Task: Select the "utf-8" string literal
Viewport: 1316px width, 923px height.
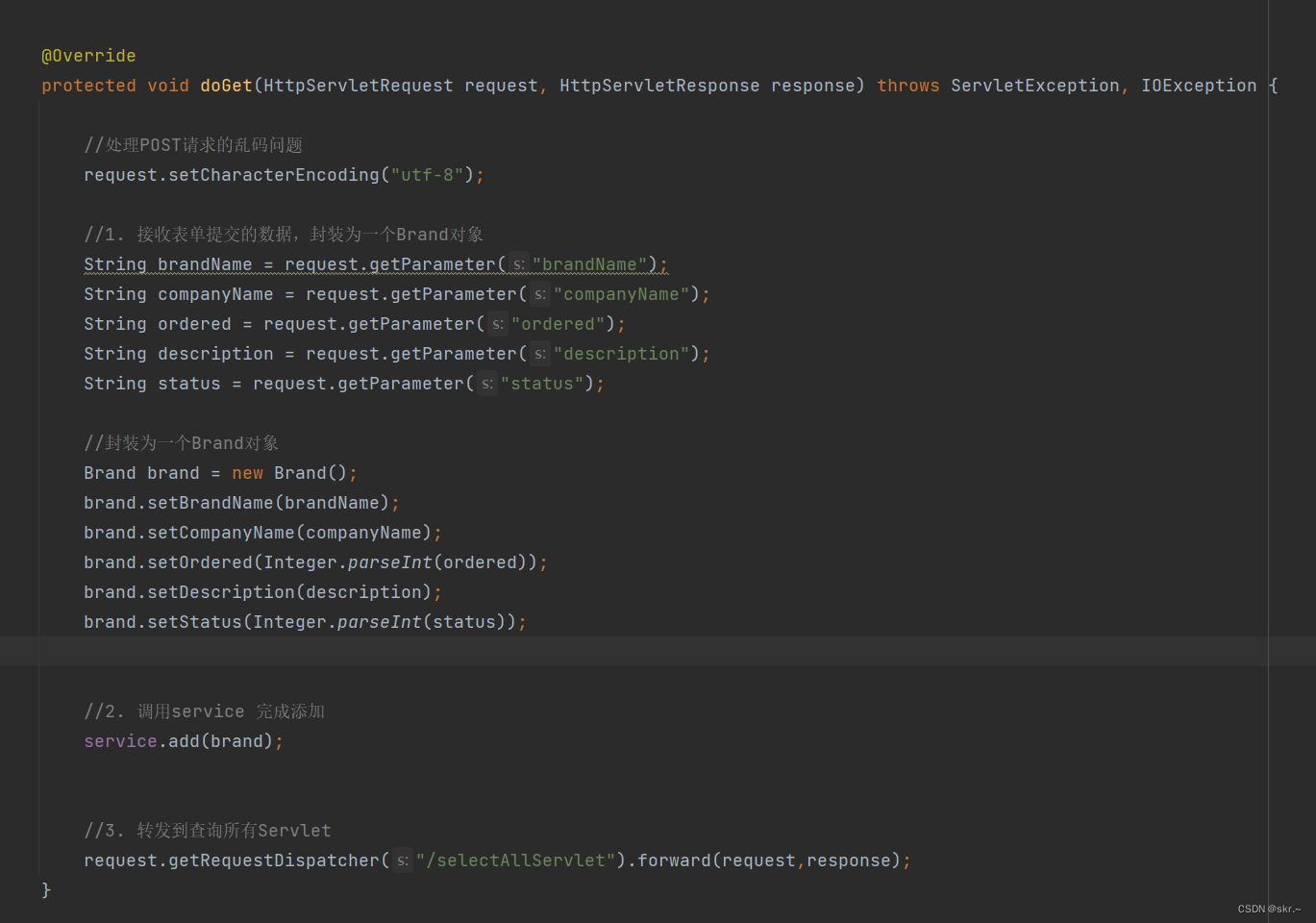Action: [x=427, y=174]
